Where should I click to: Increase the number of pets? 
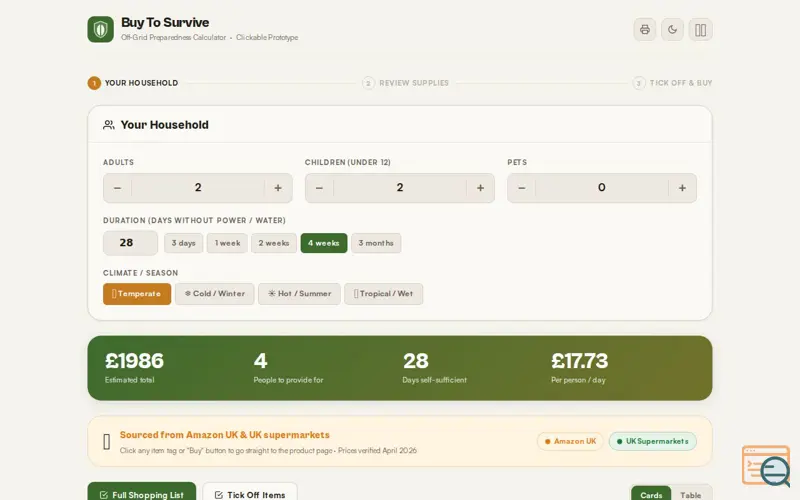(682, 188)
